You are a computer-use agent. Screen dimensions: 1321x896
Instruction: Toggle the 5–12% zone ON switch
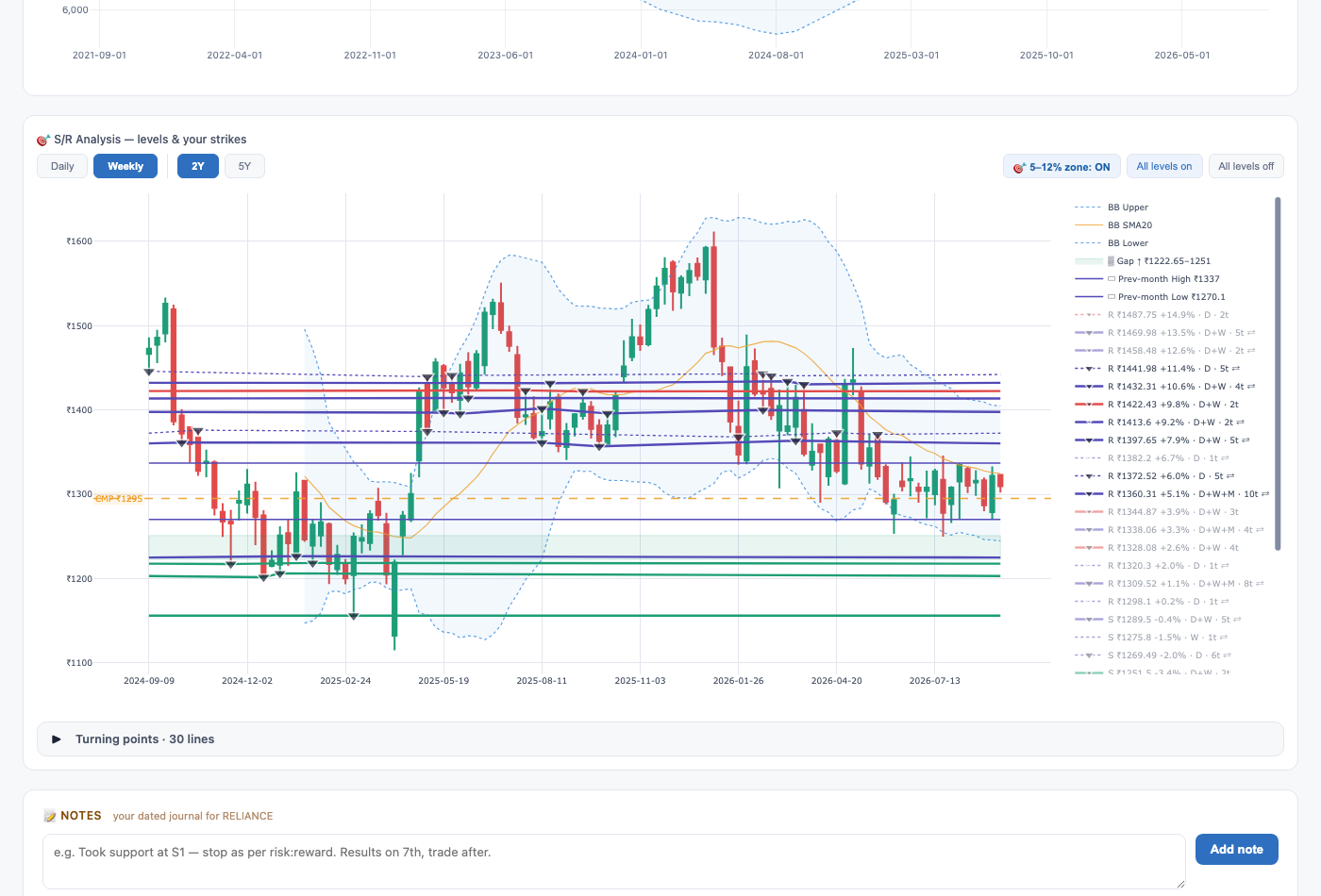pos(1062,166)
